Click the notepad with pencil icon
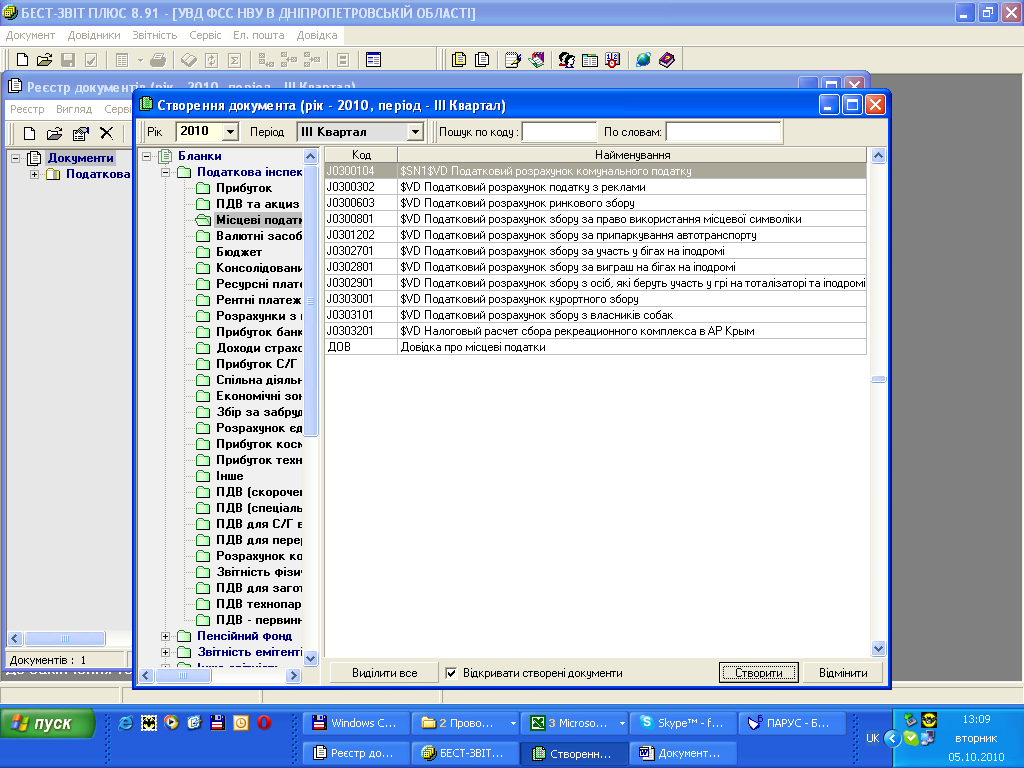 click(513, 60)
